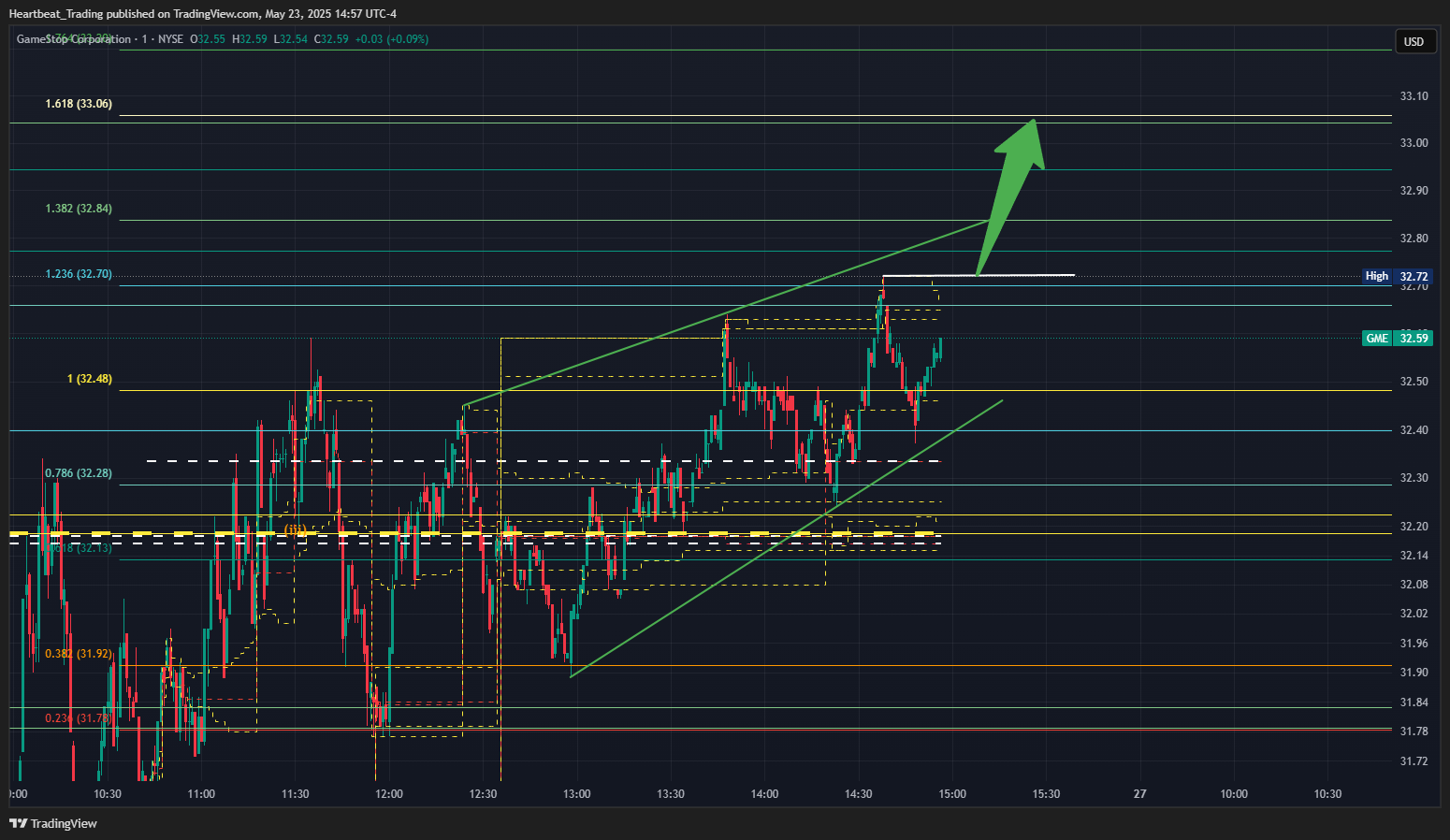Click the 31.90 price axis value
The width and height of the screenshot is (1450, 840).
(x=1414, y=673)
